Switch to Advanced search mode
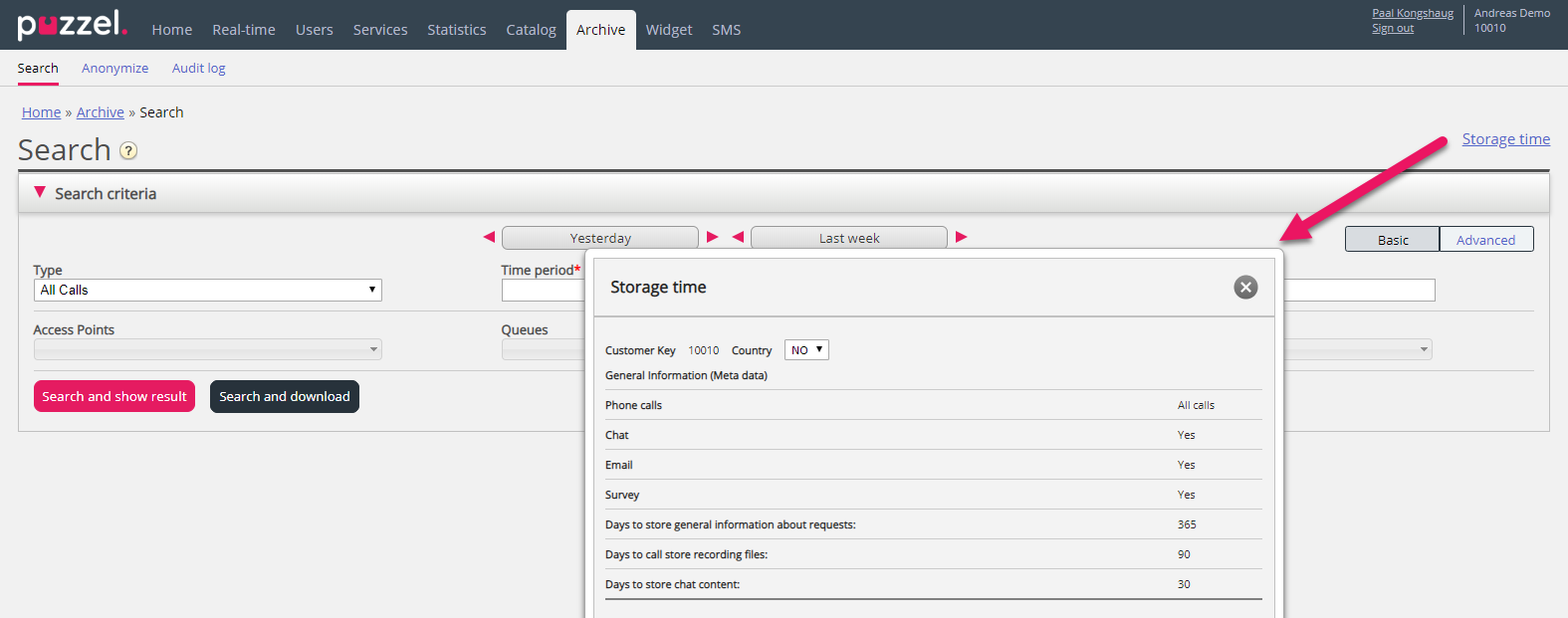Image resolution: width=1568 pixels, height=618 pixels. coord(1485,240)
